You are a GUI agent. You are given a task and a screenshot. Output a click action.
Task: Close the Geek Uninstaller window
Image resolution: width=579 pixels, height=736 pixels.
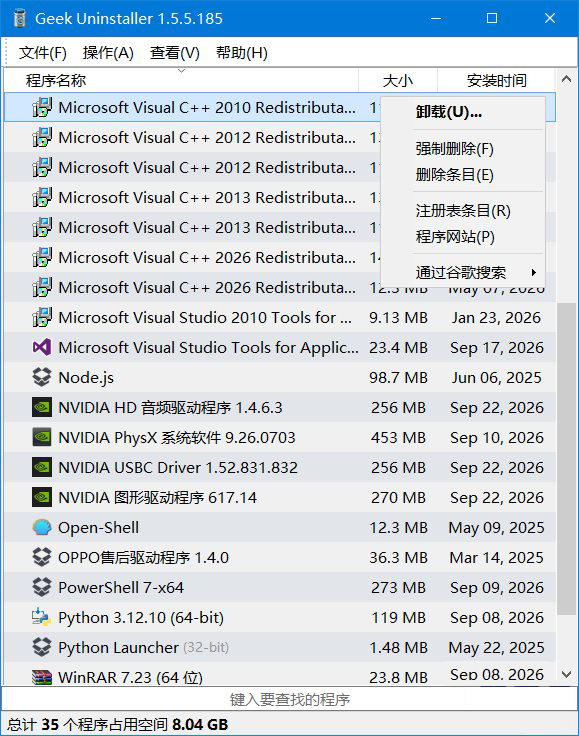550,18
